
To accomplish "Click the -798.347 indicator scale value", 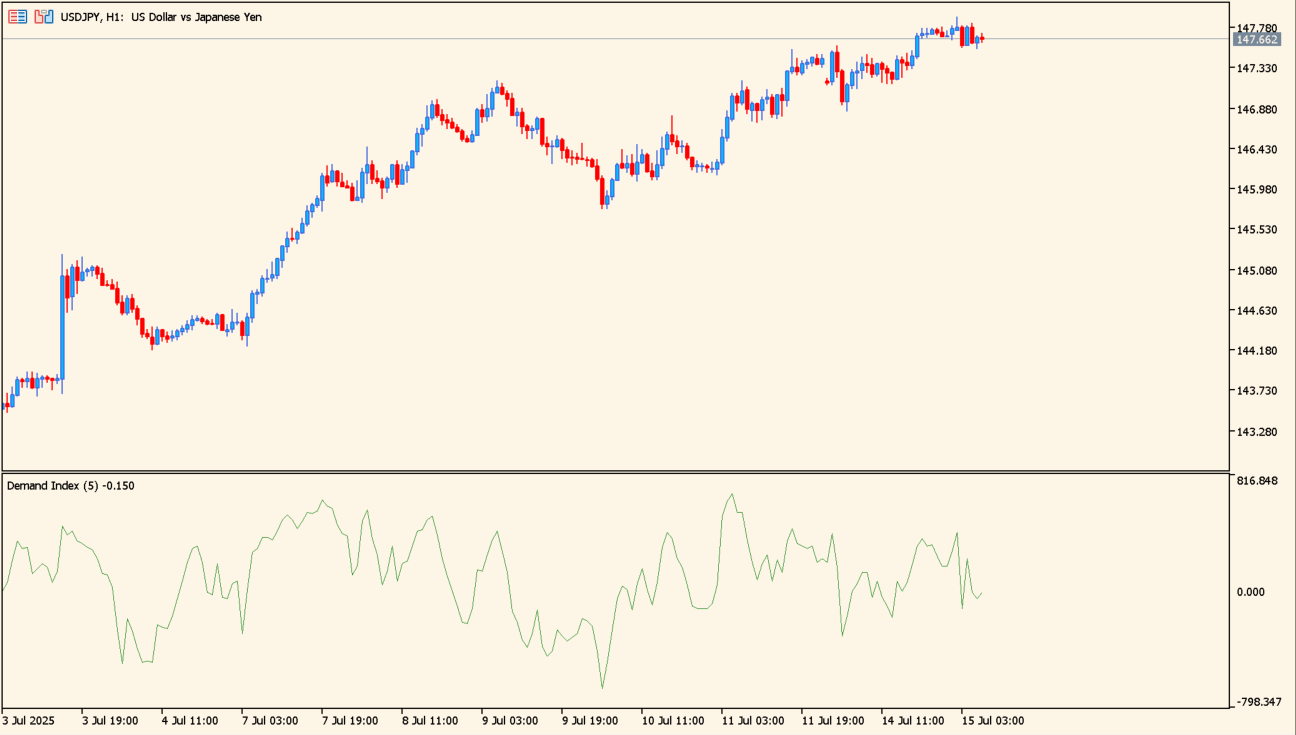I will pos(1259,702).
